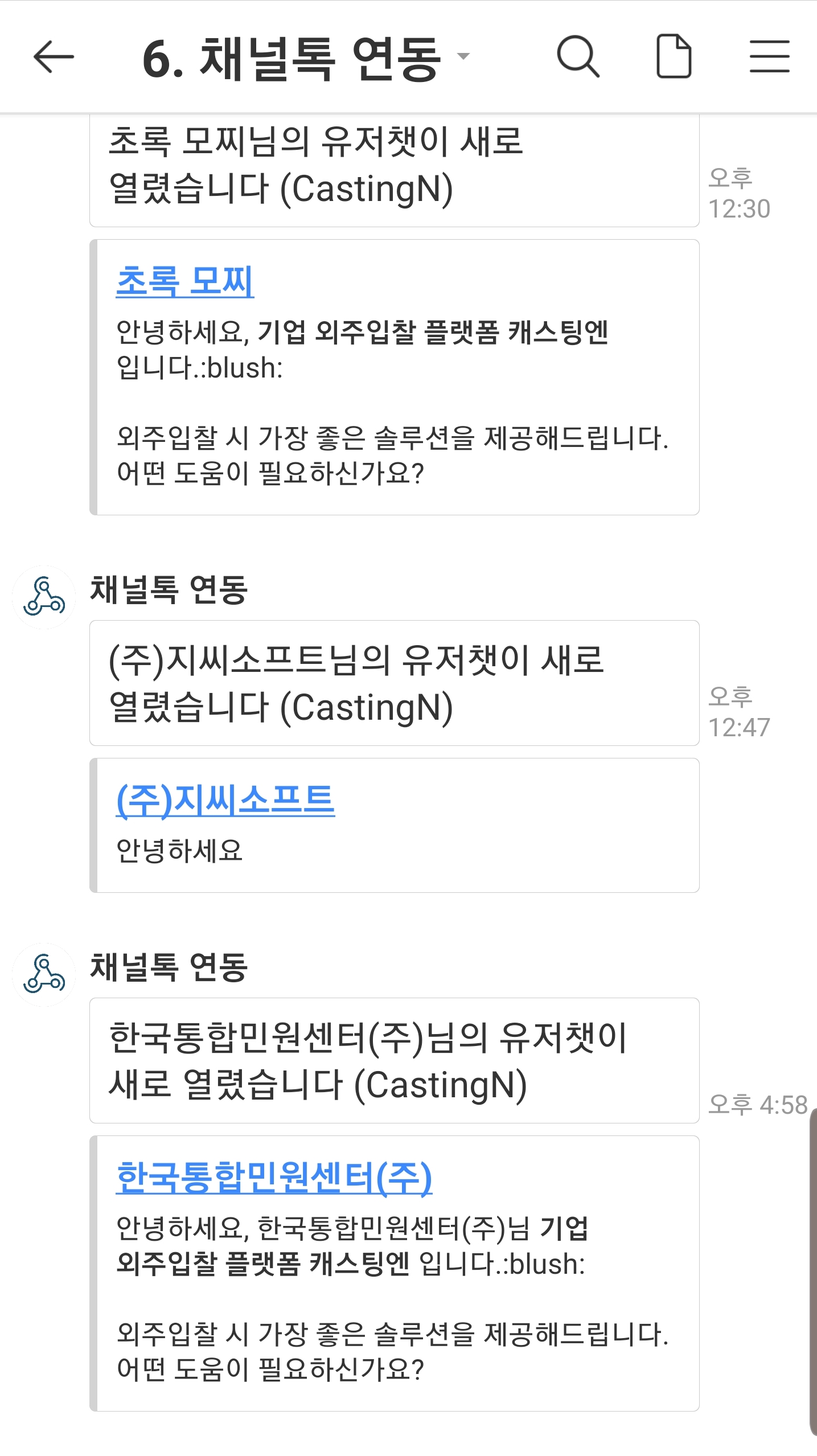
Task: Tap the 채널톡 연동 sender name at 4:58
Action: pos(169,967)
